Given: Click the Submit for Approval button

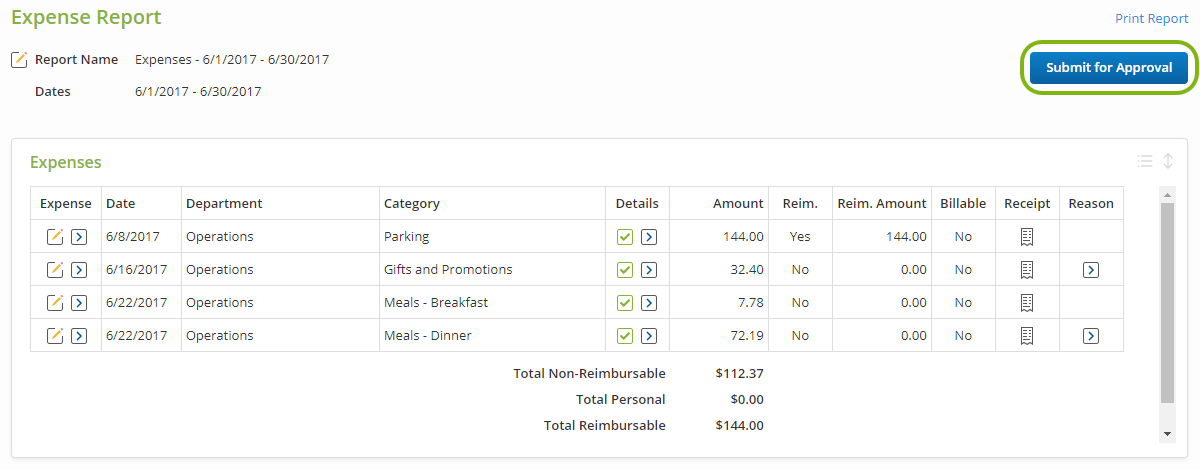Looking at the screenshot, I should (1109, 68).
